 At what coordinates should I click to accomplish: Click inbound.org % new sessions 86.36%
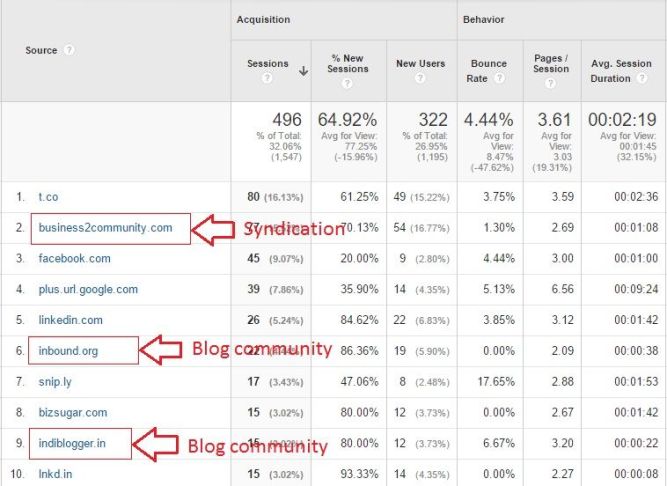click(x=359, y=351)
